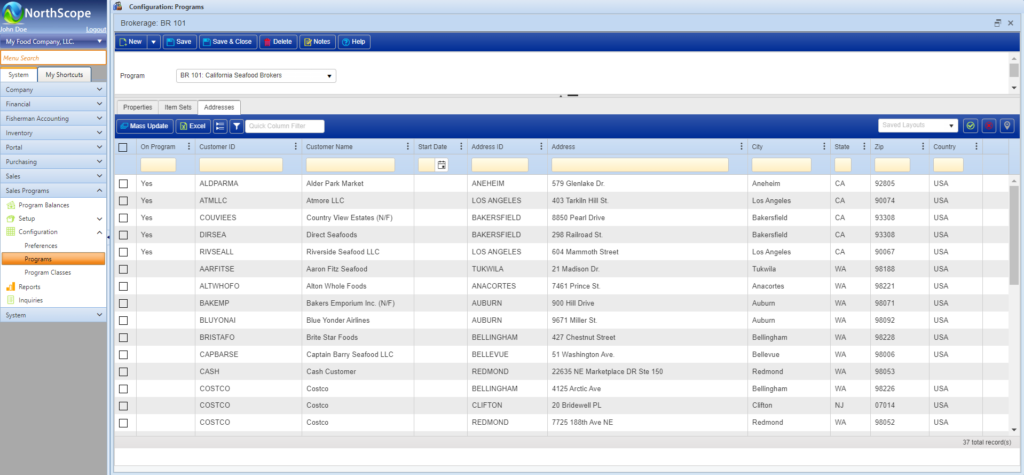Export the grid using the Excel button
The image size is (1024, 475).
click(x=192, y=126)
